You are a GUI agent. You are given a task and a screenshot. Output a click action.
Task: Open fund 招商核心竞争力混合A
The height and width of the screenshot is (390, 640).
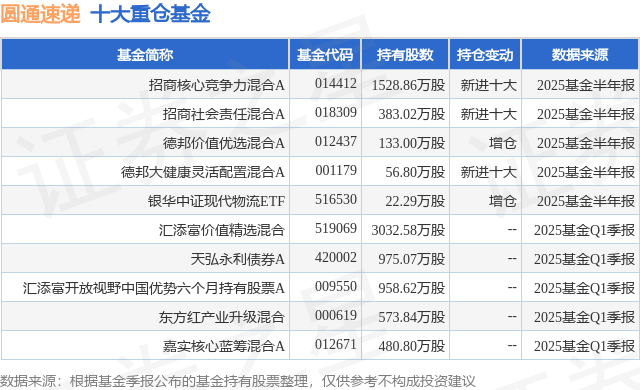tap(216, 85)
